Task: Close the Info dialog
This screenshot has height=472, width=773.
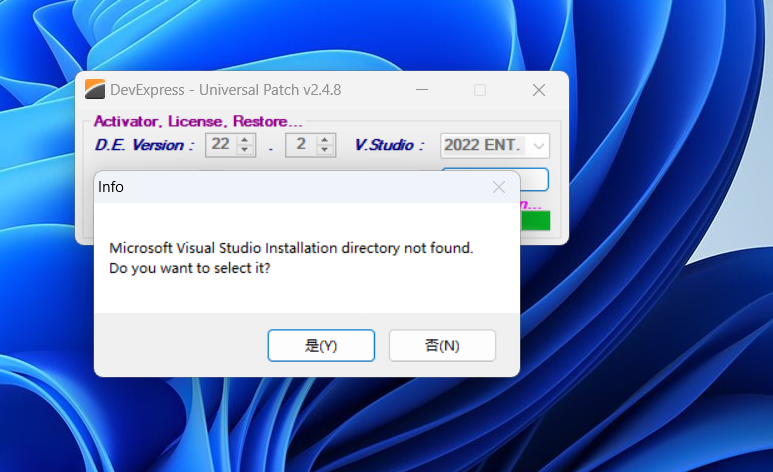Action: pos(499,187)
